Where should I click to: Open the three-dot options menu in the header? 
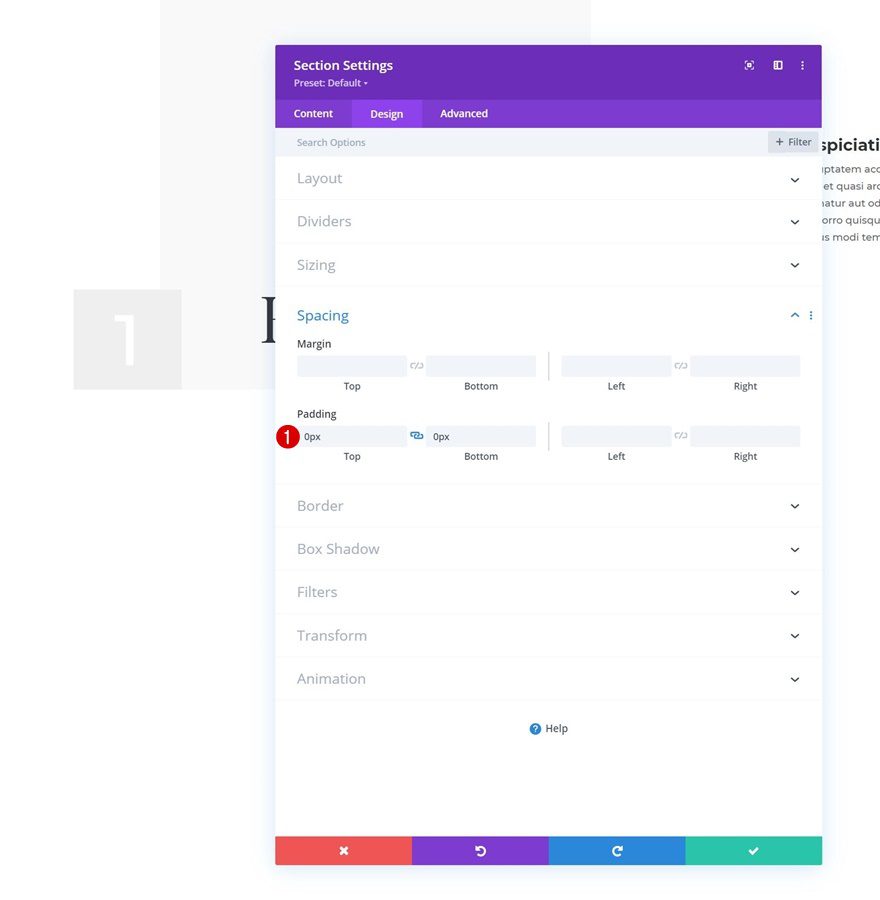[803, 65]
